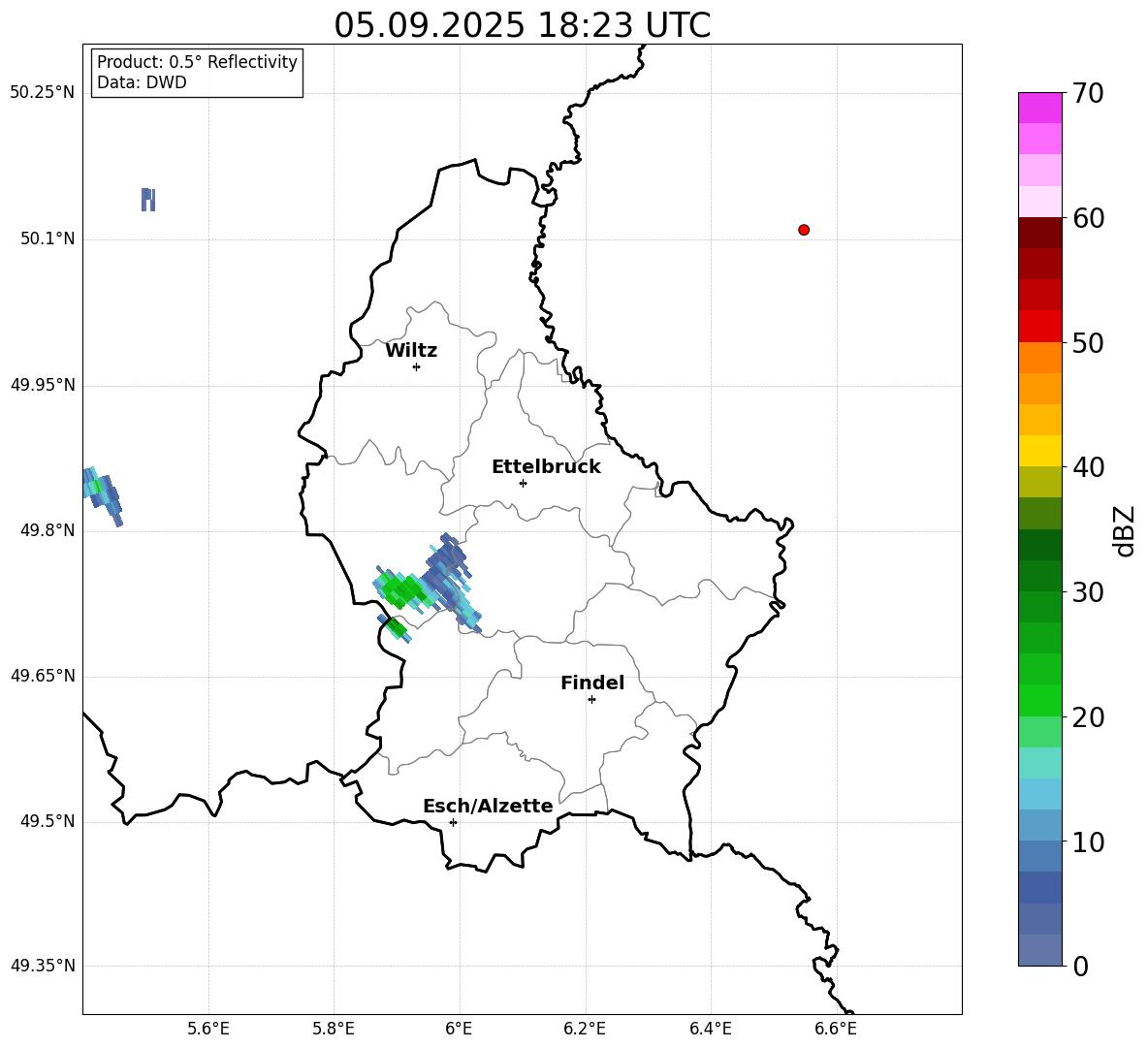This screenshot has width=1148, height=1048.
Task: Click the red radar location dot
Action: pyautogui.click(x=804, y=230)
